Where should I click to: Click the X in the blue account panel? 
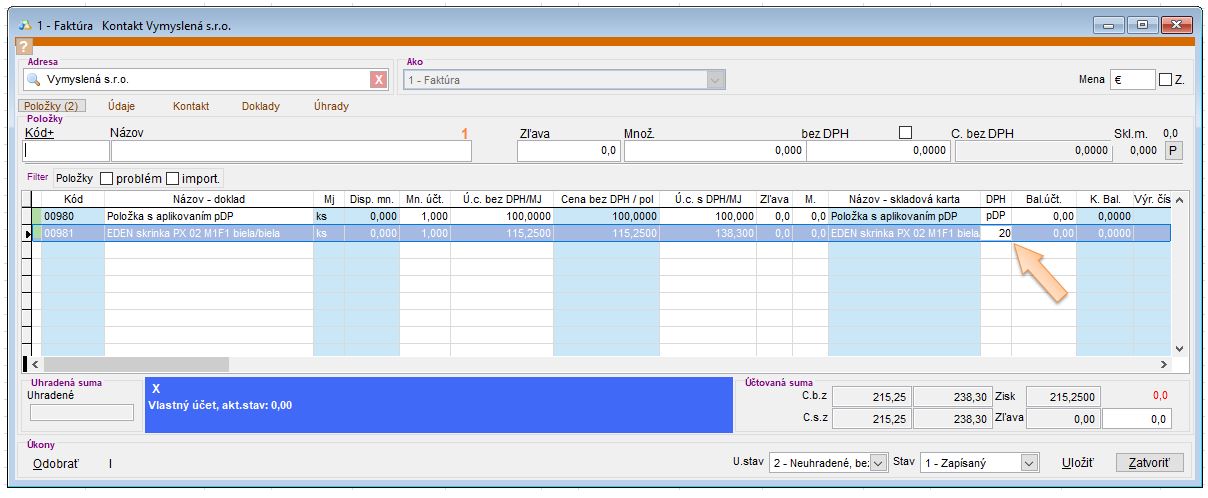click(155, 388)
